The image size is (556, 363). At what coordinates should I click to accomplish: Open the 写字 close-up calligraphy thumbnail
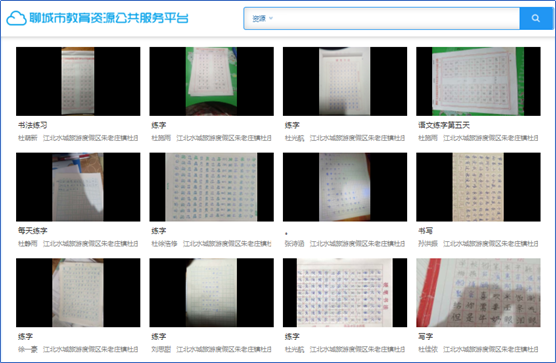click(478, 292)
